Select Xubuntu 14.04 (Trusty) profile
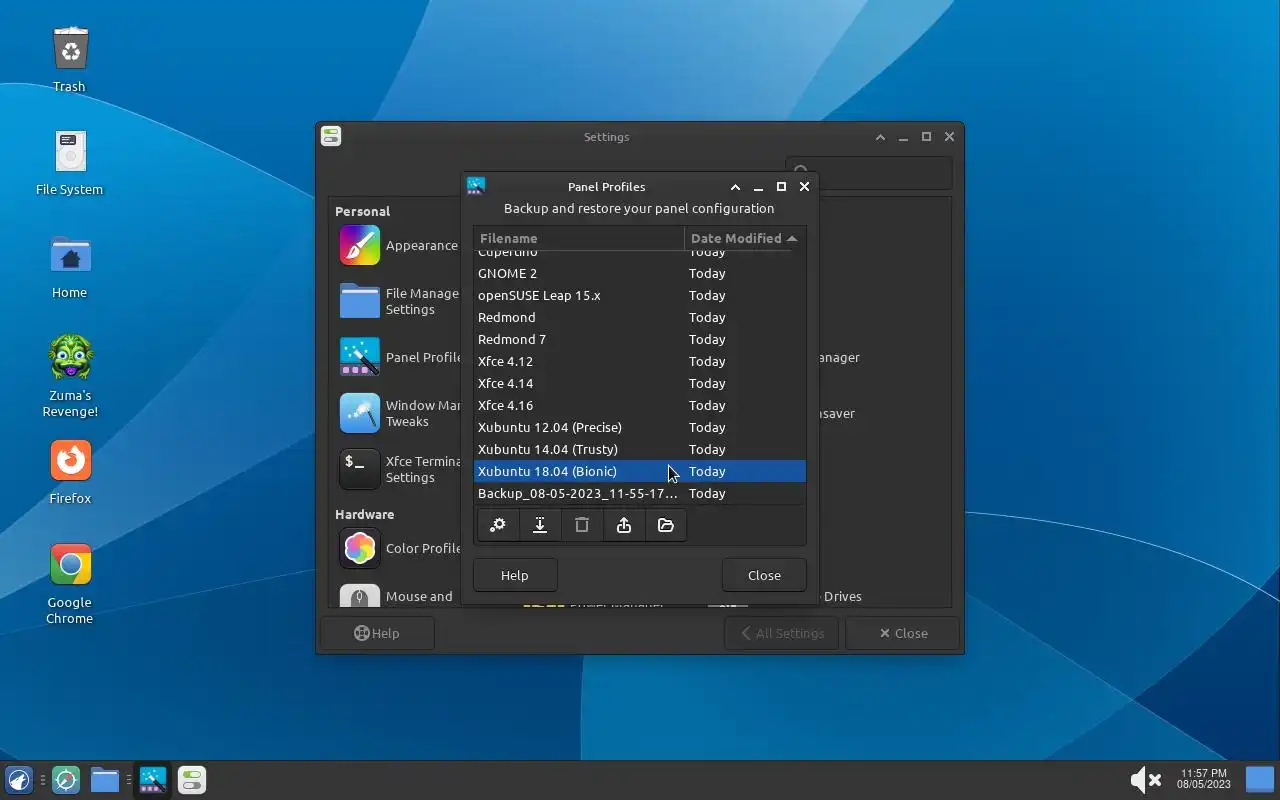 (x=640, y=449)
